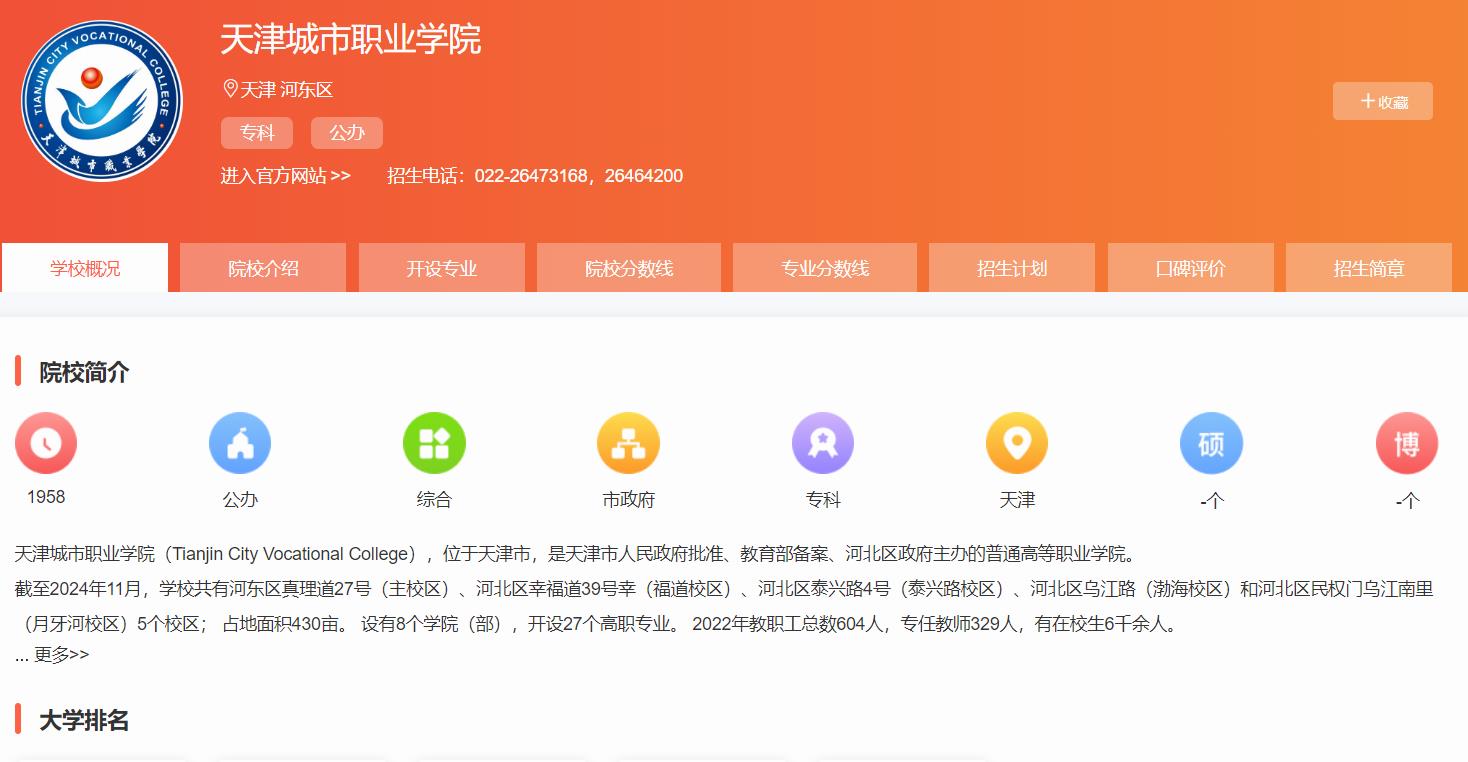The image size is (1468, 762).
Task: Click the red clock icon for 1958
Action: coord(46,443)
